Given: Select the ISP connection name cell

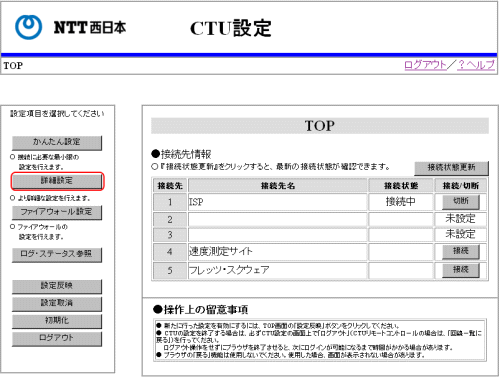Looking at the screenshot, I should pos(277,202).
